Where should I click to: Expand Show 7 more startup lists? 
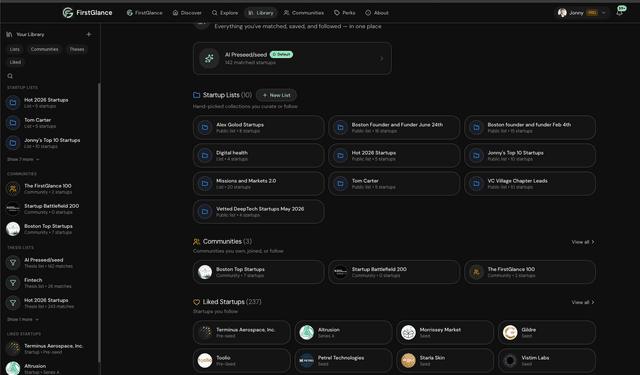23,159
